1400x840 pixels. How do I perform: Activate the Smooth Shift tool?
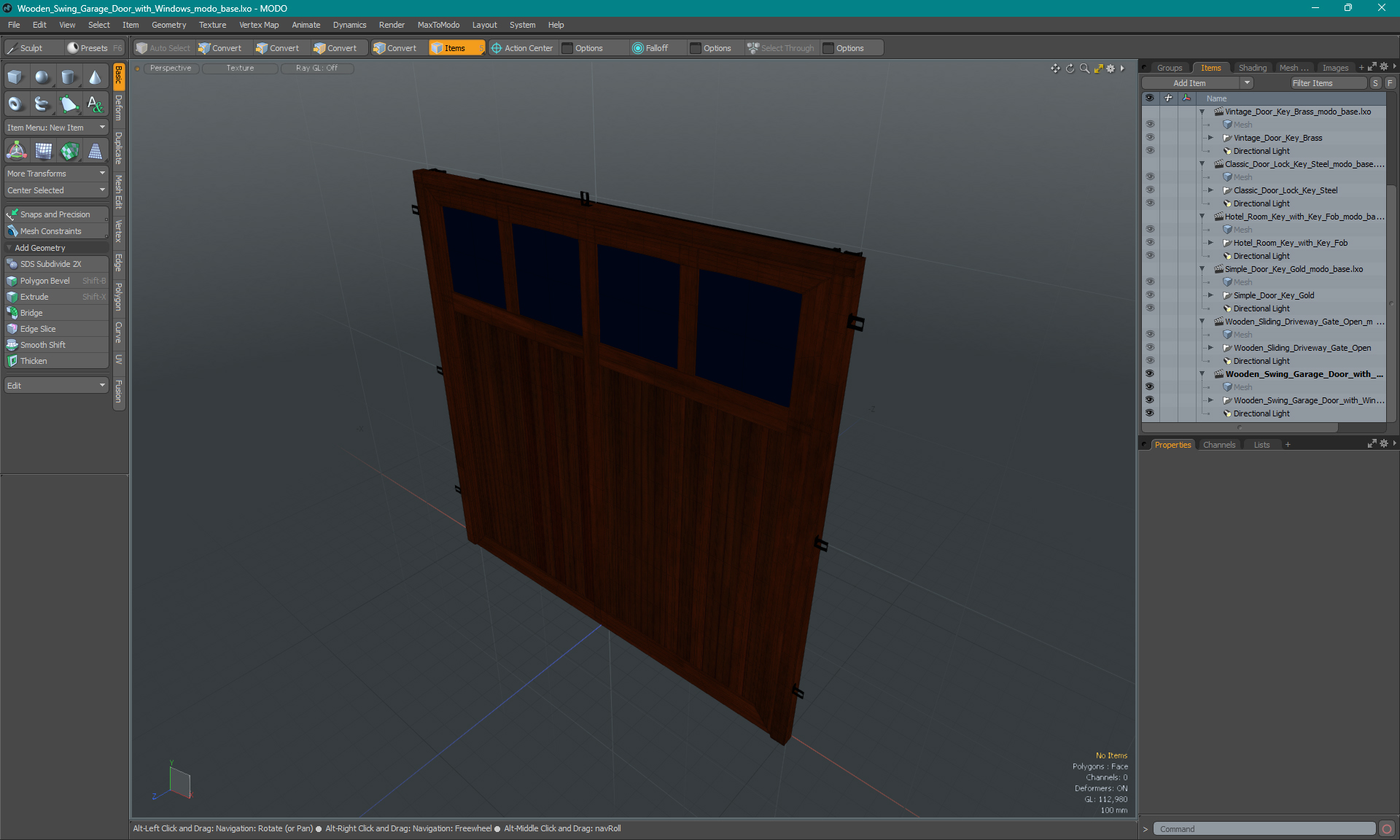(x=56, y=345)
